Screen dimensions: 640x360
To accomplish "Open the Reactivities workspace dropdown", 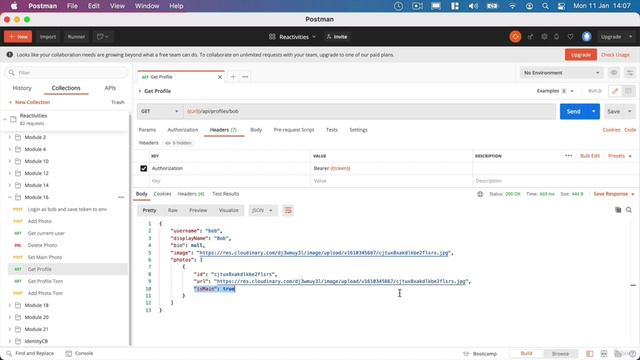I will pos(293,37).
